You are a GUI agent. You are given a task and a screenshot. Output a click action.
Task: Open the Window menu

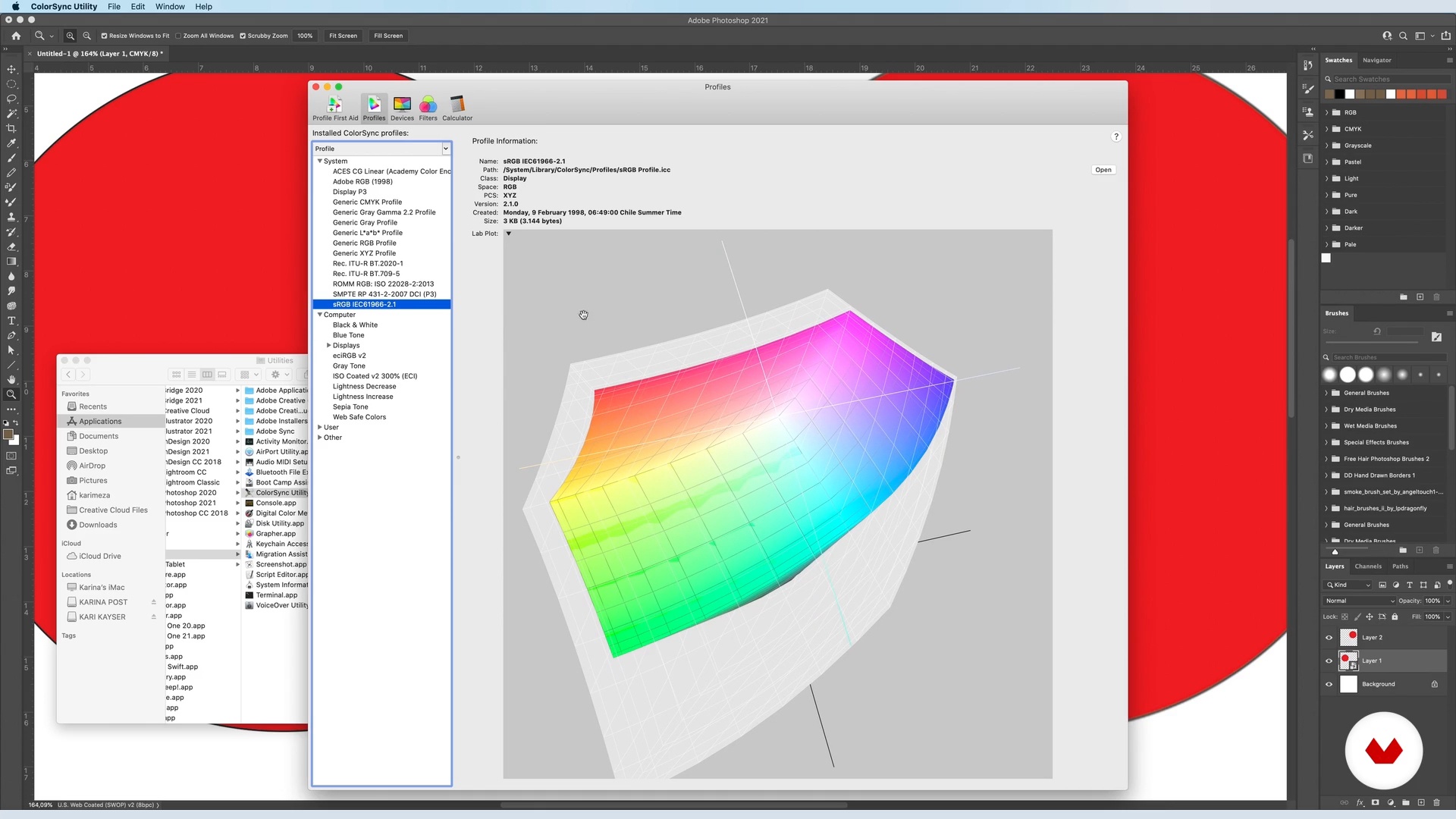[170, 7]
